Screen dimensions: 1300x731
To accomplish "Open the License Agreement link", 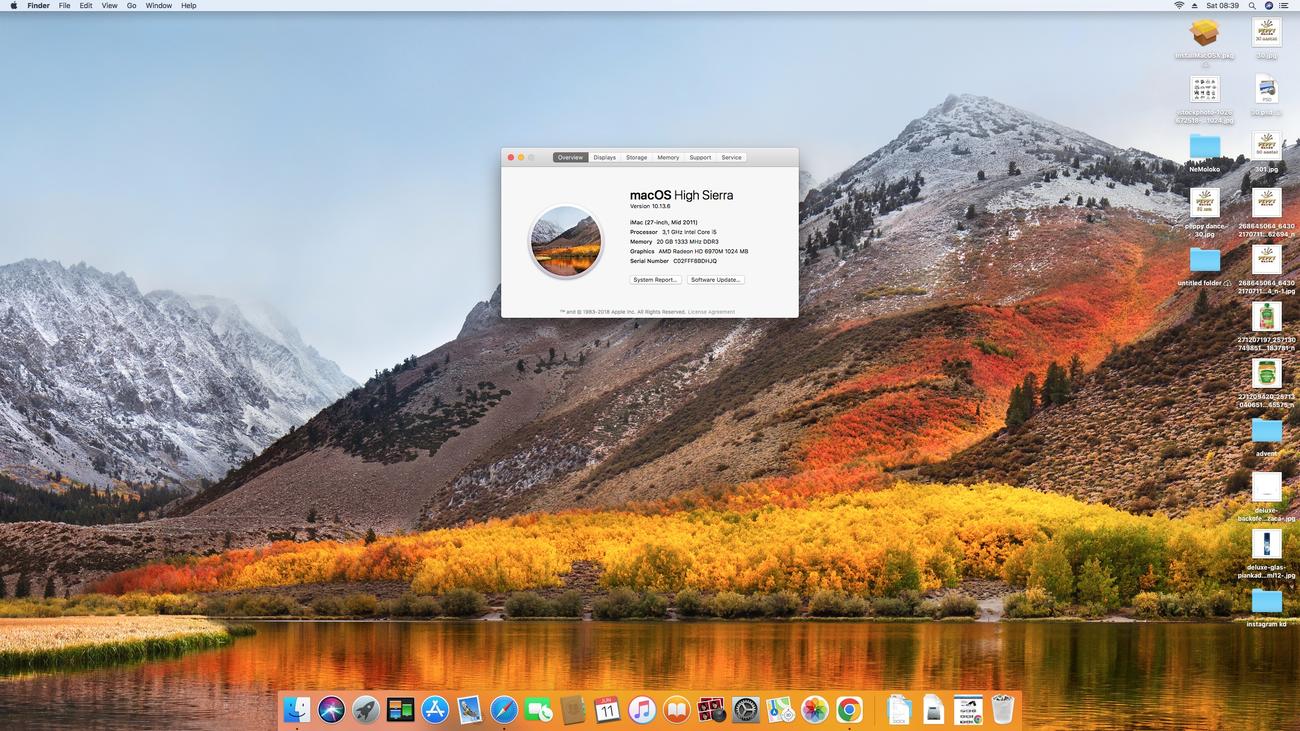I will click(x=711, y=312).
